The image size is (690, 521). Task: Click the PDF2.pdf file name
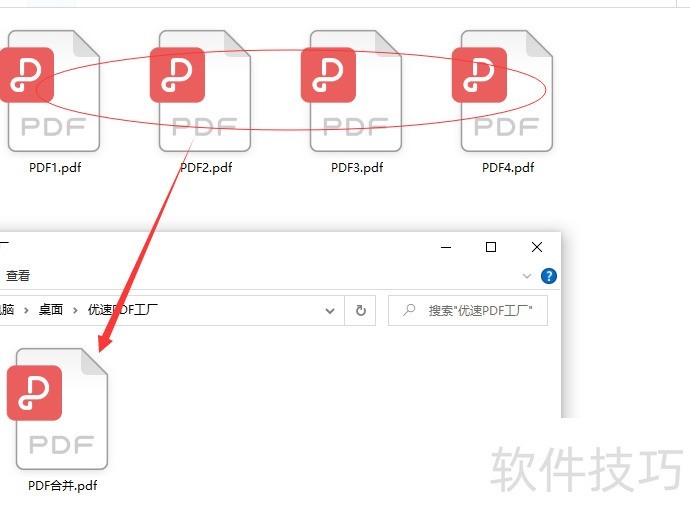[x=206, y=168]
